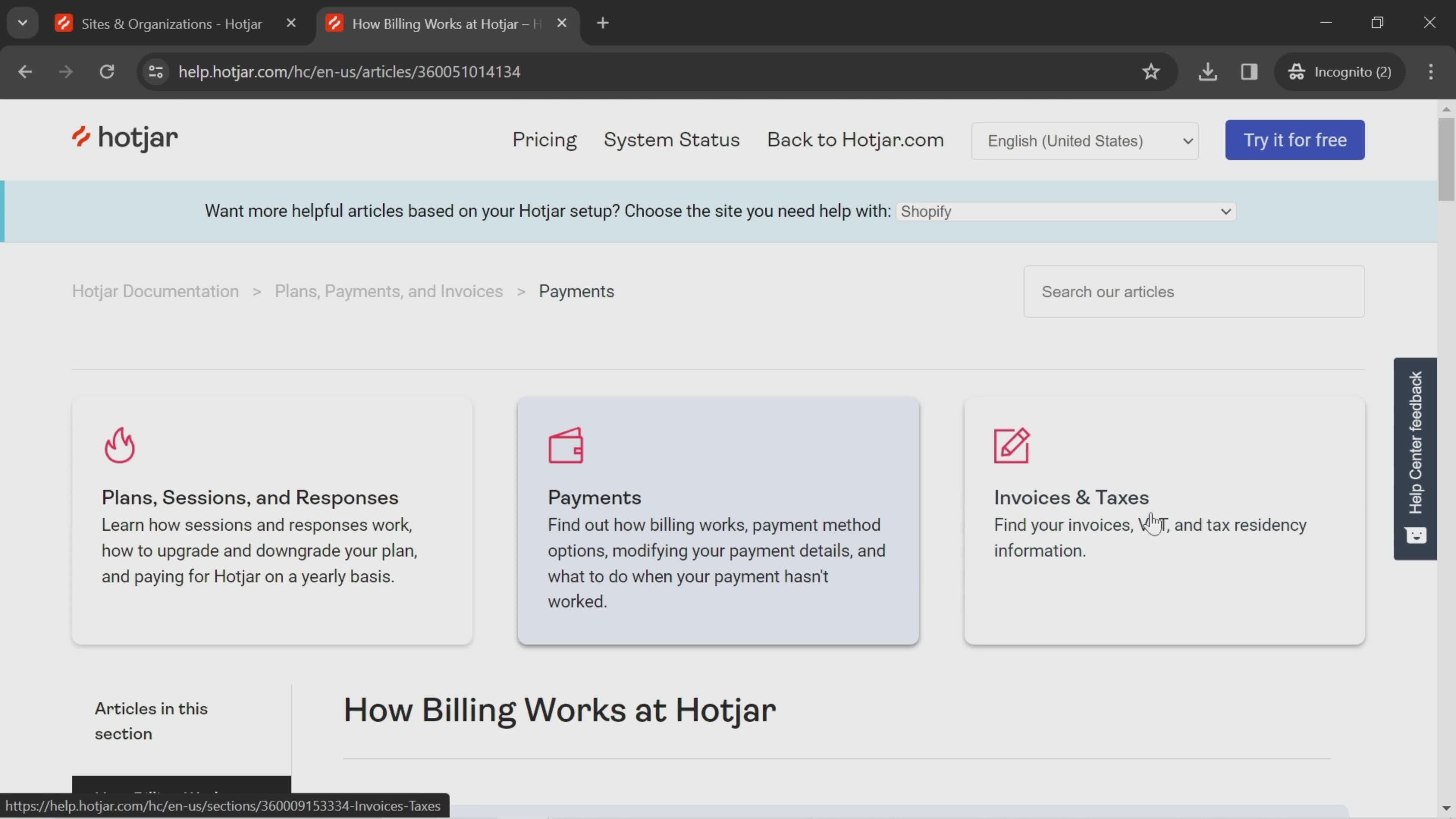Open the Chrome three-dot menu
1456x819 pixels.
click(1431, 72)
